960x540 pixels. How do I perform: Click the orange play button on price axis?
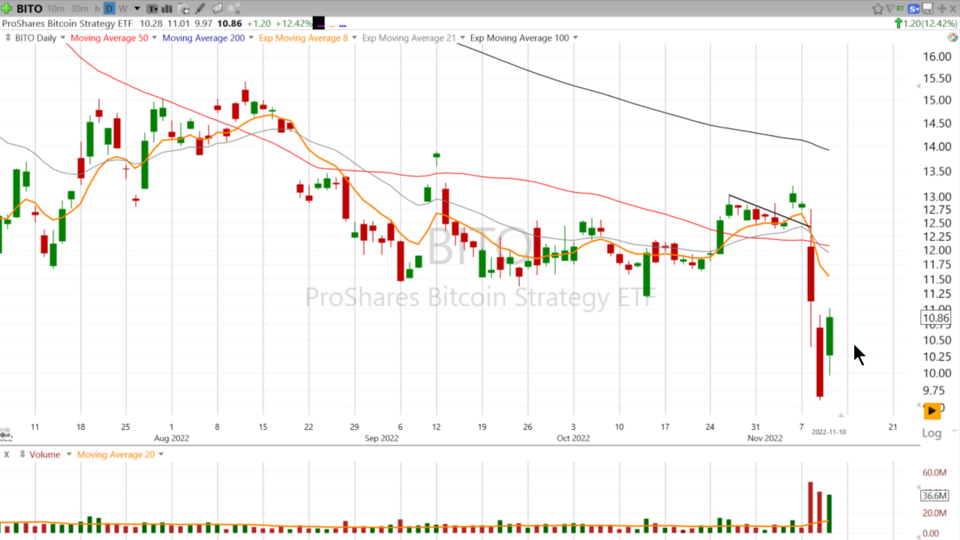tap(932, 410)
